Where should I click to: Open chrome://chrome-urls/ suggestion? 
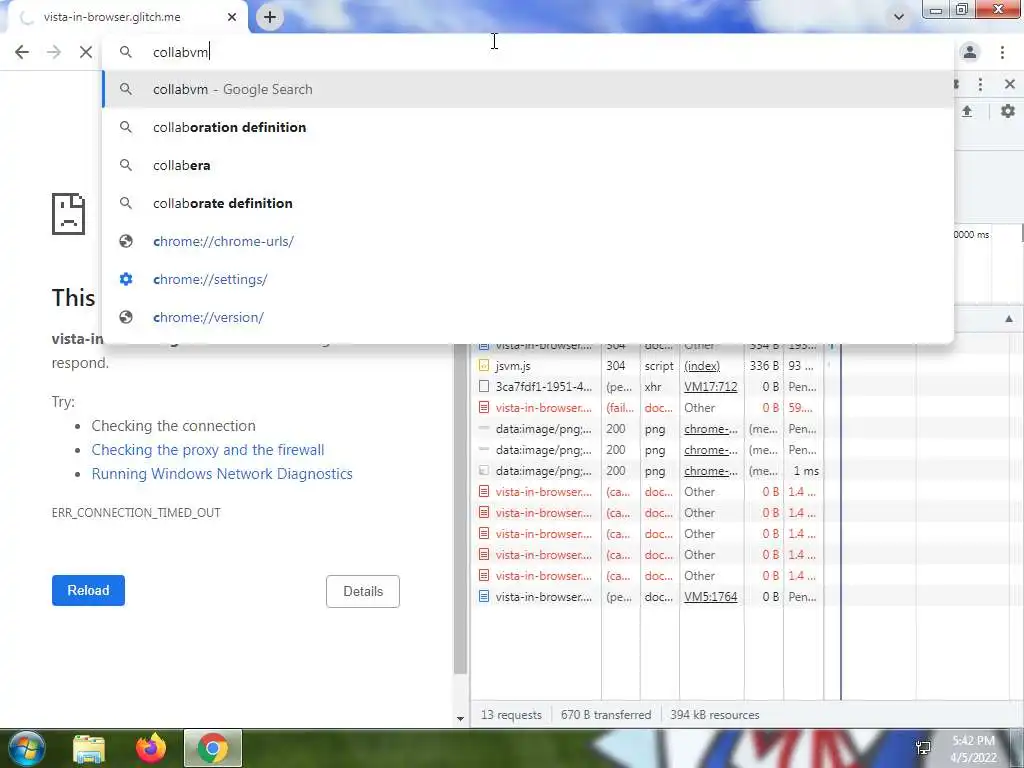point(528,241)
